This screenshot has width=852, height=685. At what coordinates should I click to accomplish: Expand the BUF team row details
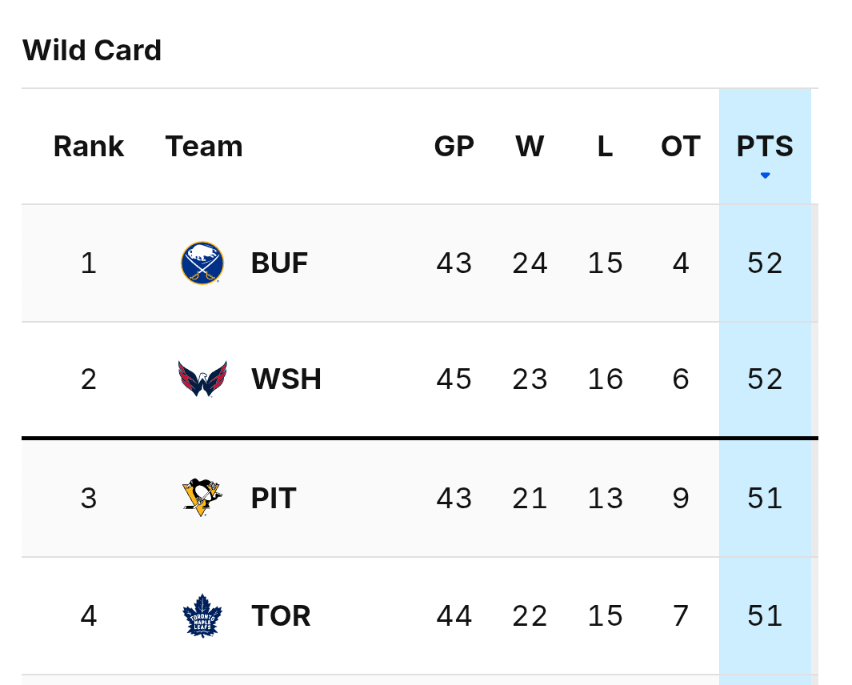pos(400,262)
